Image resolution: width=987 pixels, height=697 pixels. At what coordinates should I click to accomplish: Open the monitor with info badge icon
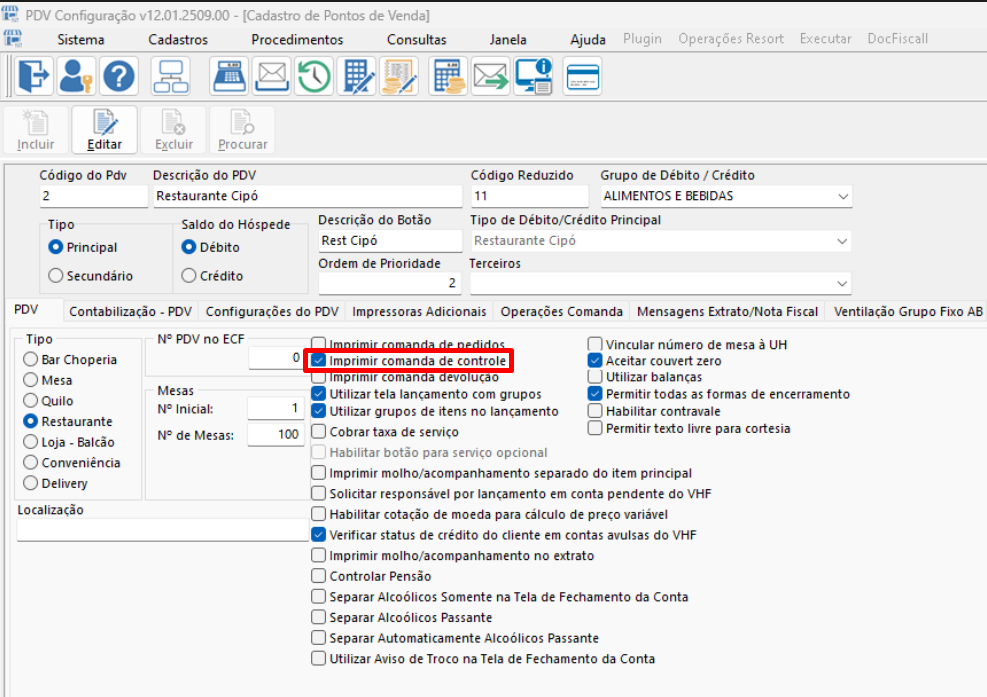tap(533, 76)
